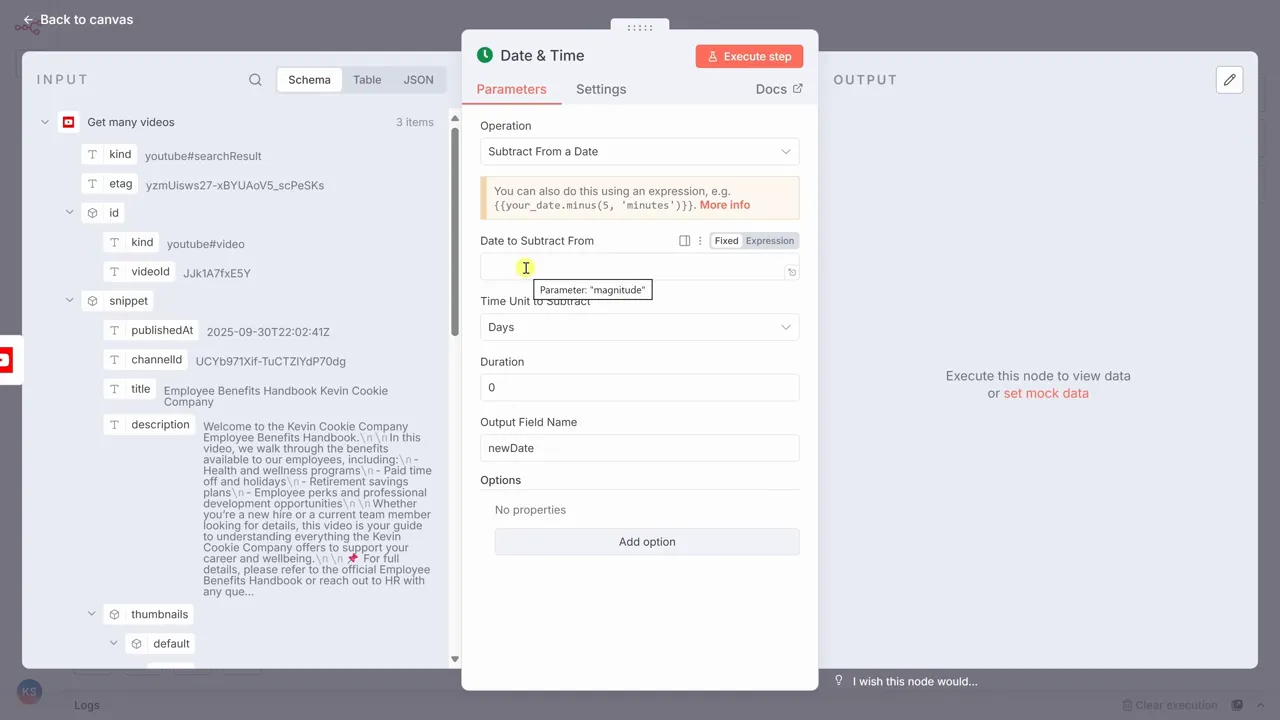Click the object cube icon beside snippet

pyautogui.click(x=92, y=301)
